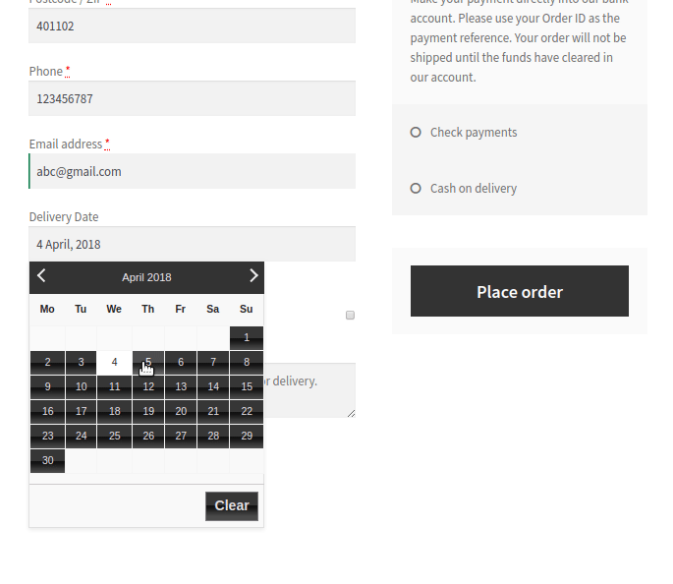Click the Delivery Date field
The height and width of the screenshot is (584, 673).
pyautogui.click(x=192, y=244)
